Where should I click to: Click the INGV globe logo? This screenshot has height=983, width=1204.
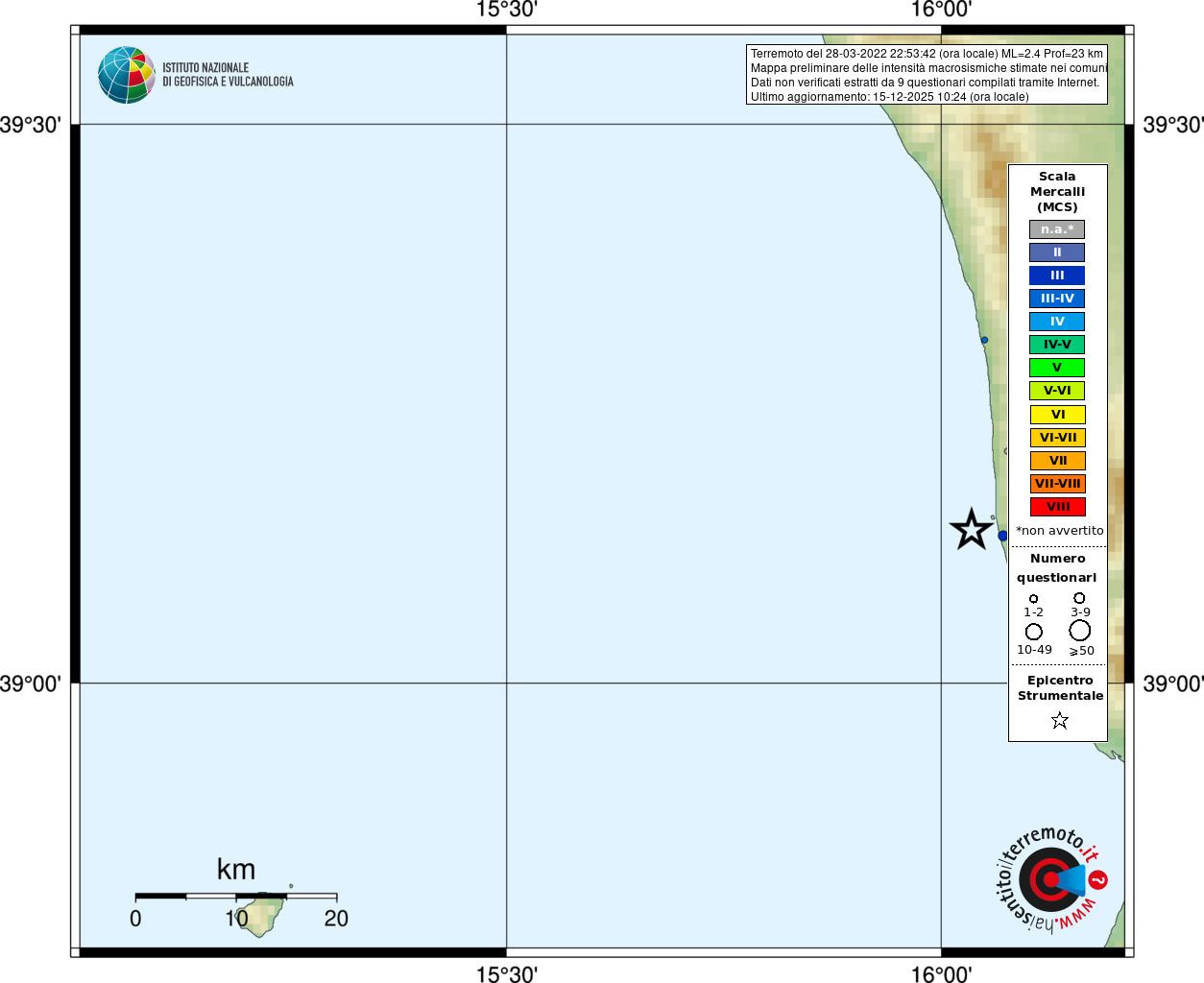(x=127, y=75)
